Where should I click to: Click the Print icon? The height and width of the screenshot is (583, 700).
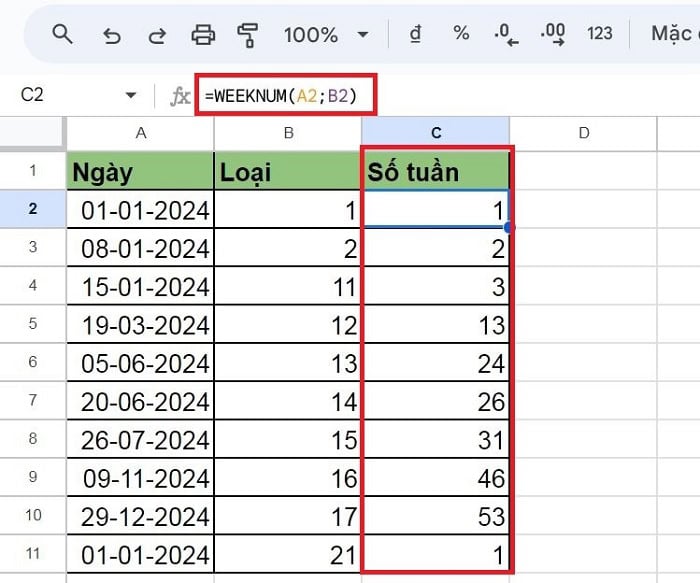tap(203, 35)
